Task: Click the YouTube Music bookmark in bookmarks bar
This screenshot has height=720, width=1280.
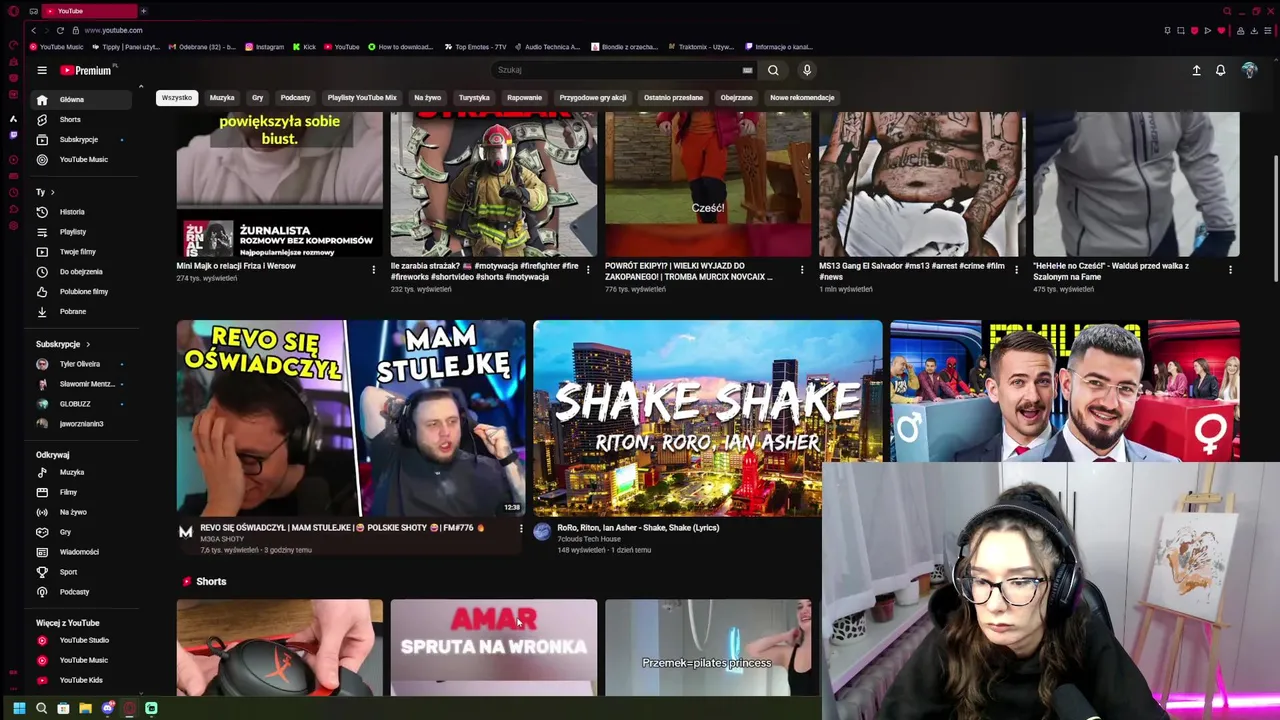Action: (57, 47)
